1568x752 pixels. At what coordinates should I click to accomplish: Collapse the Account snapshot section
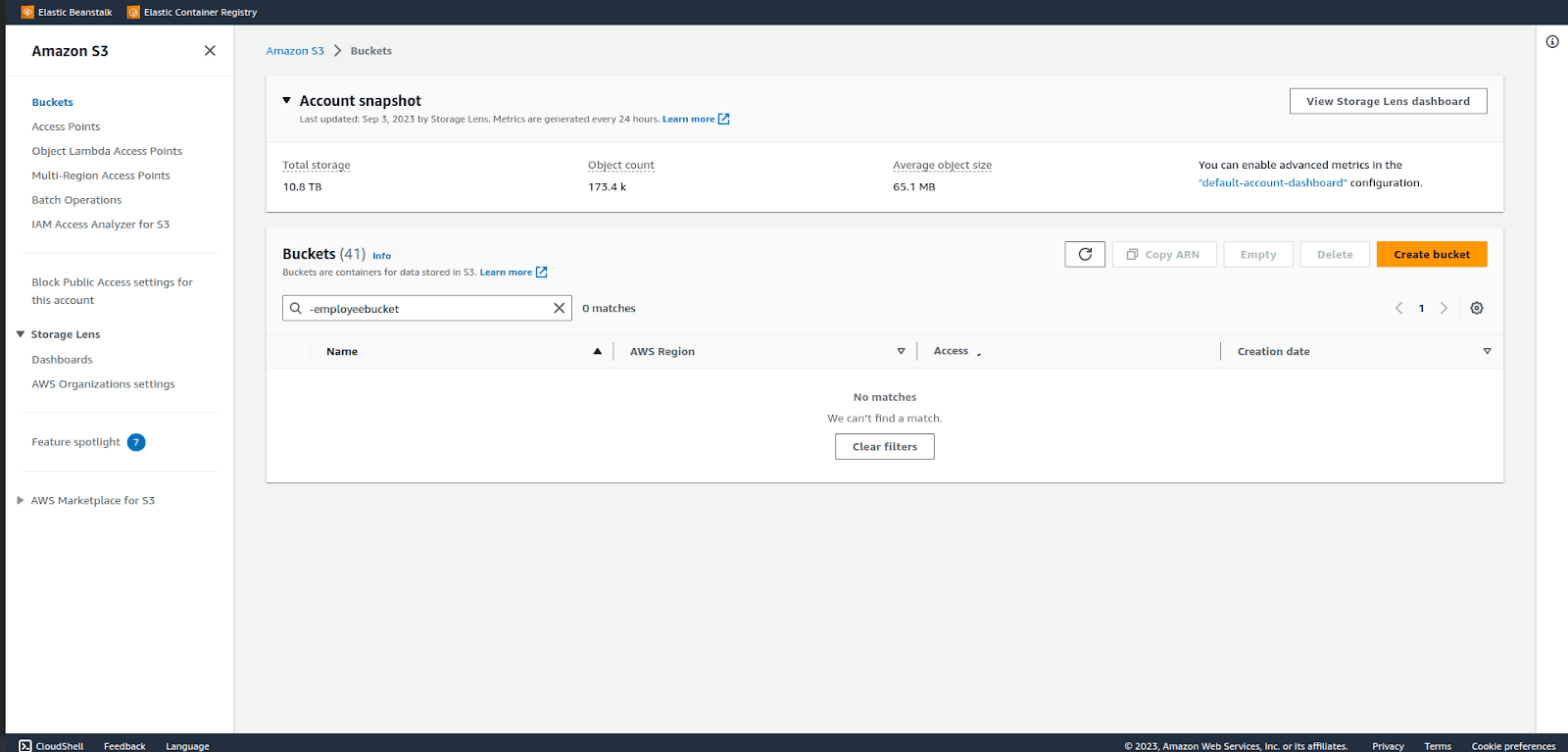click(287, 100)
